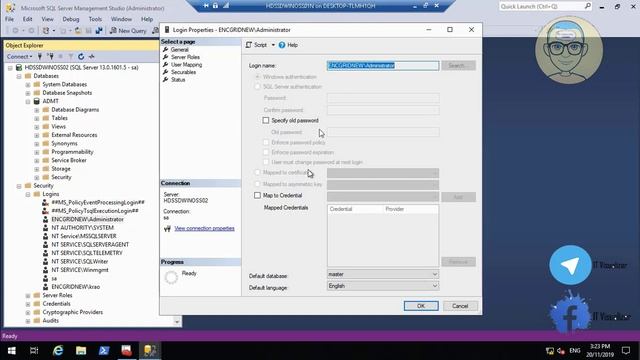Open the Edit menu

27,19
